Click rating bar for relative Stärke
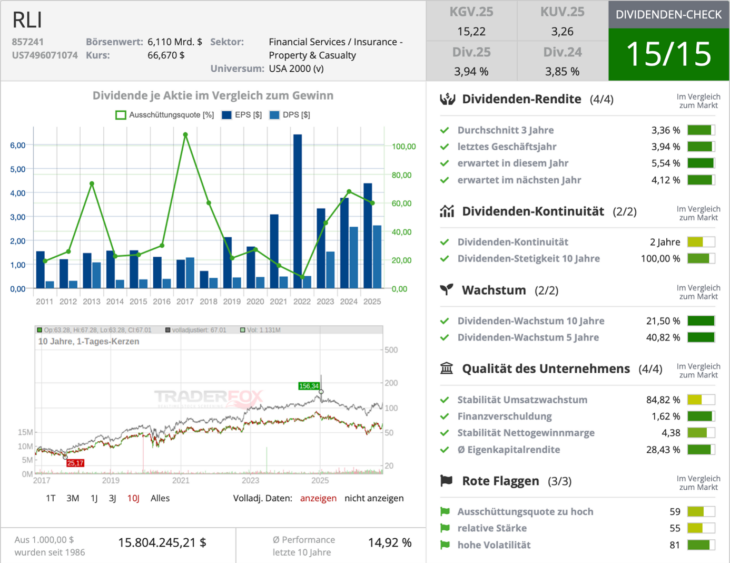Image resolution: width=730 pixels, height=563 pixels. click(x=701, y=528)
